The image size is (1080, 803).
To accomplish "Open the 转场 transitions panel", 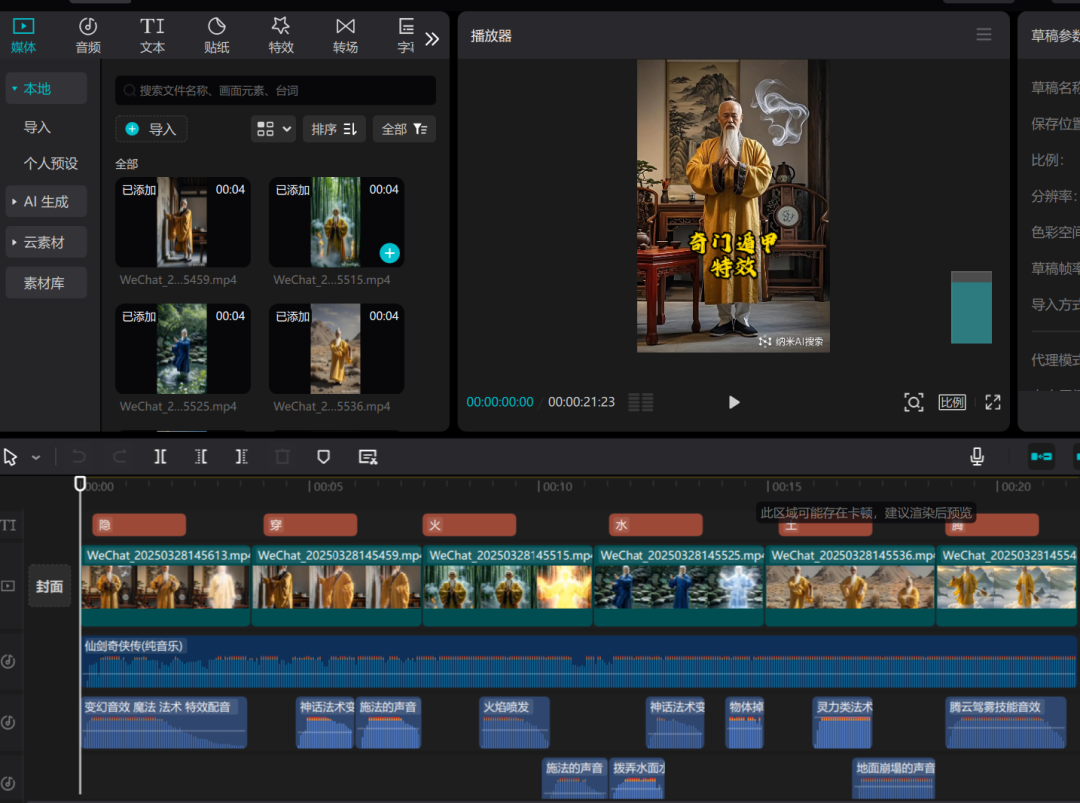I will coord(345,35).
